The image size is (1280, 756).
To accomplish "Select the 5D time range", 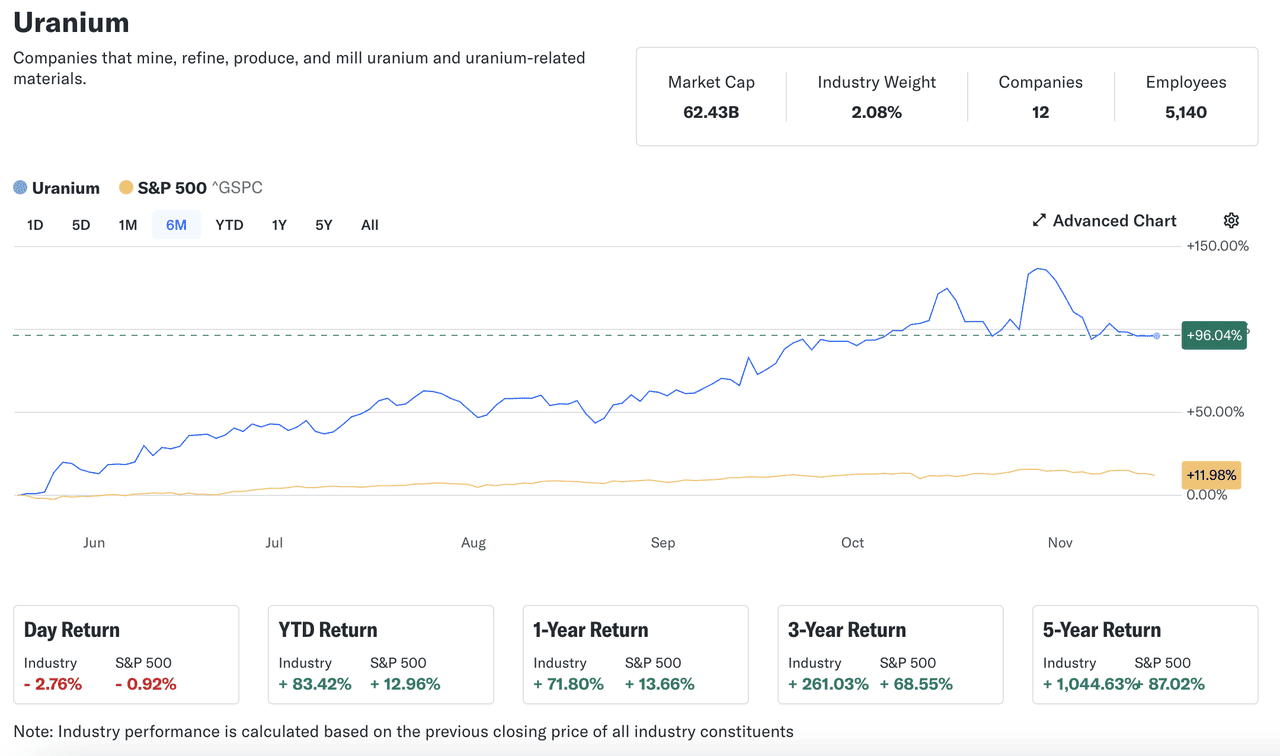I will click(81, 225).
